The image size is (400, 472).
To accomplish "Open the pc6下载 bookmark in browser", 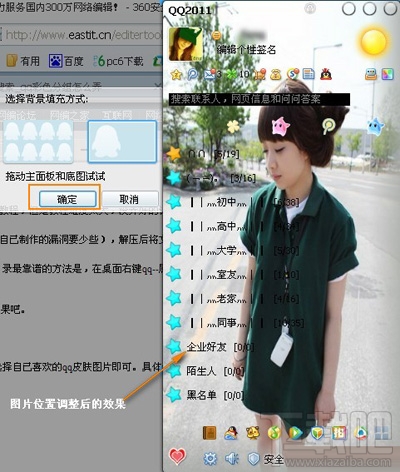I will click(118, 61).
